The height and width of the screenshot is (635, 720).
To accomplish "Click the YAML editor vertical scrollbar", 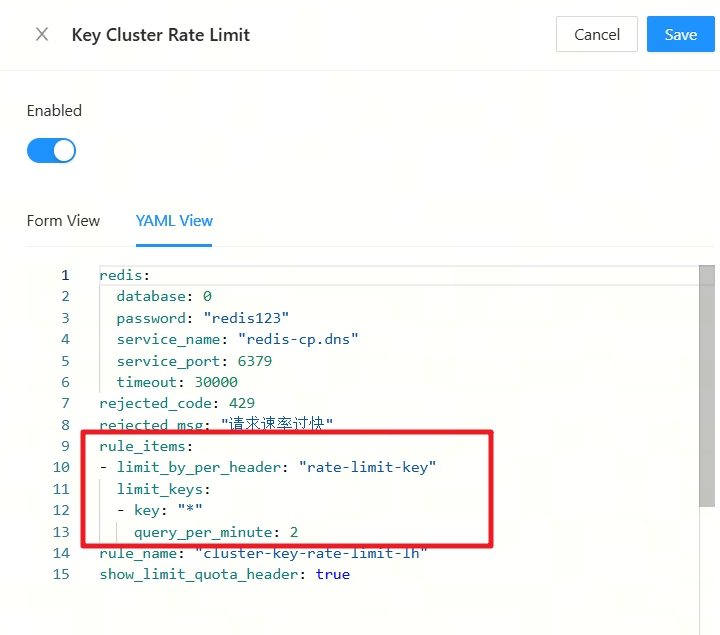I will [707, 386].
